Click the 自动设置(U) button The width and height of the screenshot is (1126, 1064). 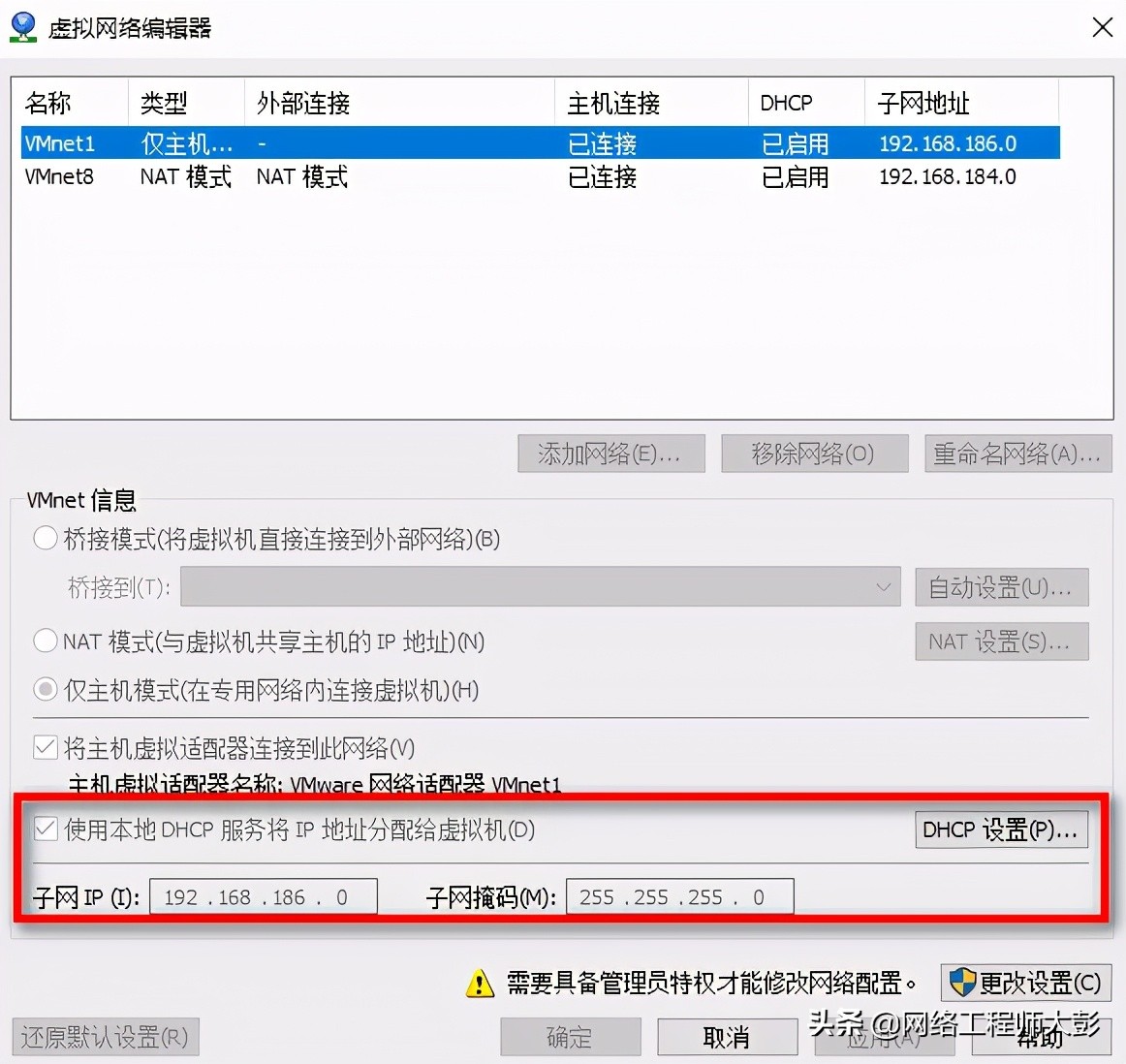[x=1002, y=586]
